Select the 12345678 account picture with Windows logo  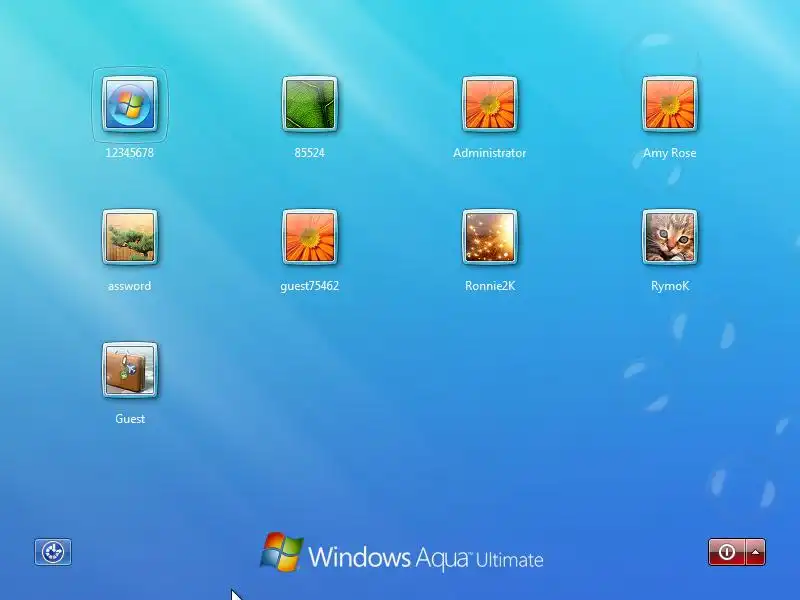click(130, 104)
